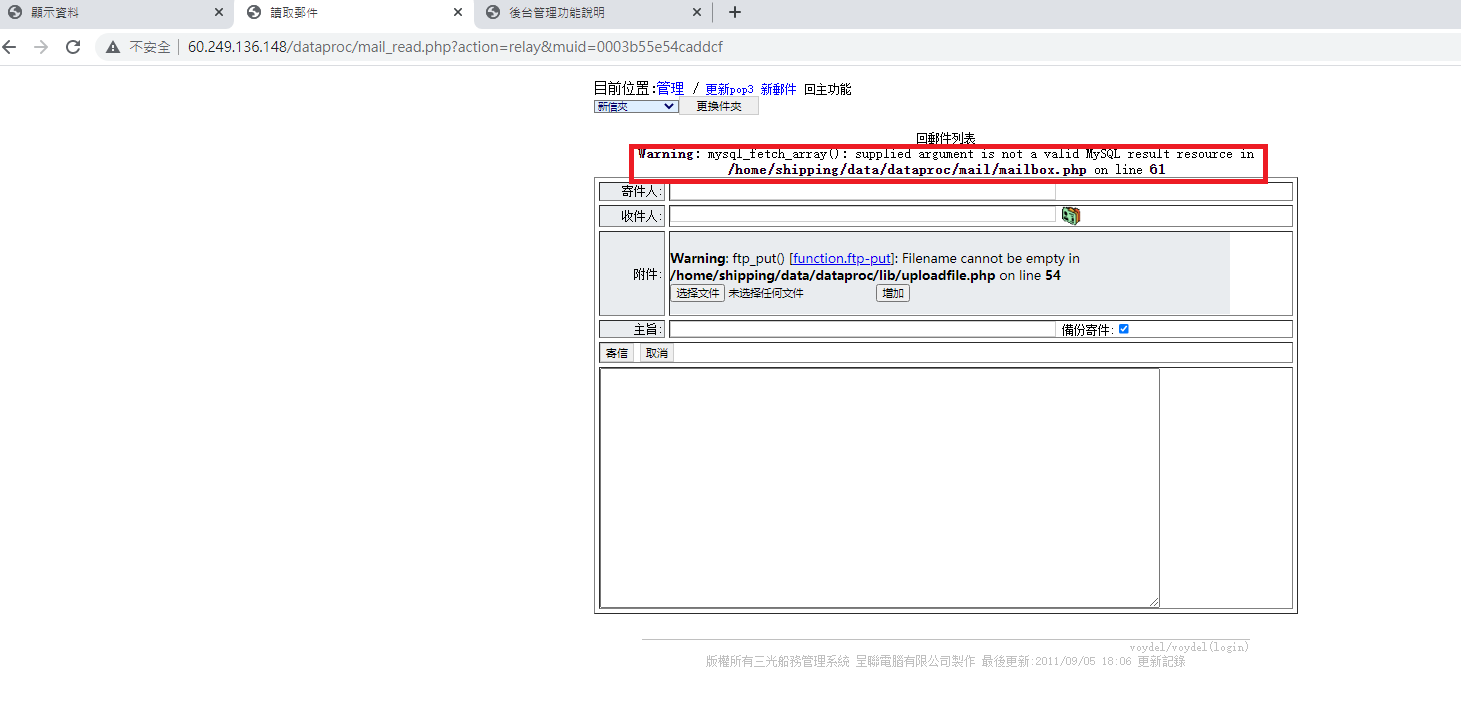Focus the 寄件人 input field
Screen dimensions: 1461x708
[x=862, y=192]
